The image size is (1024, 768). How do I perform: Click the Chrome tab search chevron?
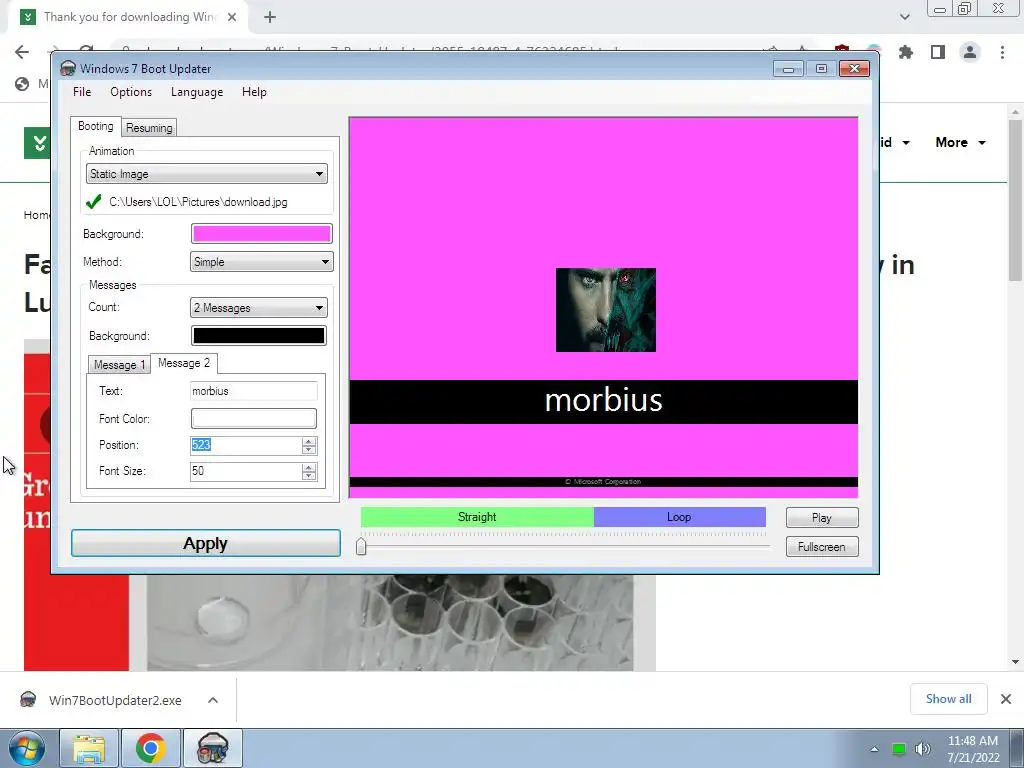pyautogui.click(x=904, y=17)
